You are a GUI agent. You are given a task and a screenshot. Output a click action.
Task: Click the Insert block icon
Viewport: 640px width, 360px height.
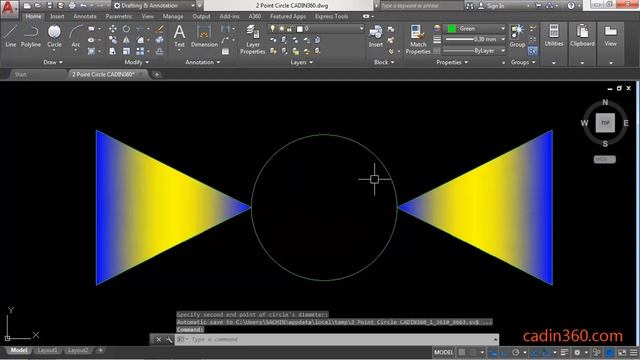coord(376,36)
